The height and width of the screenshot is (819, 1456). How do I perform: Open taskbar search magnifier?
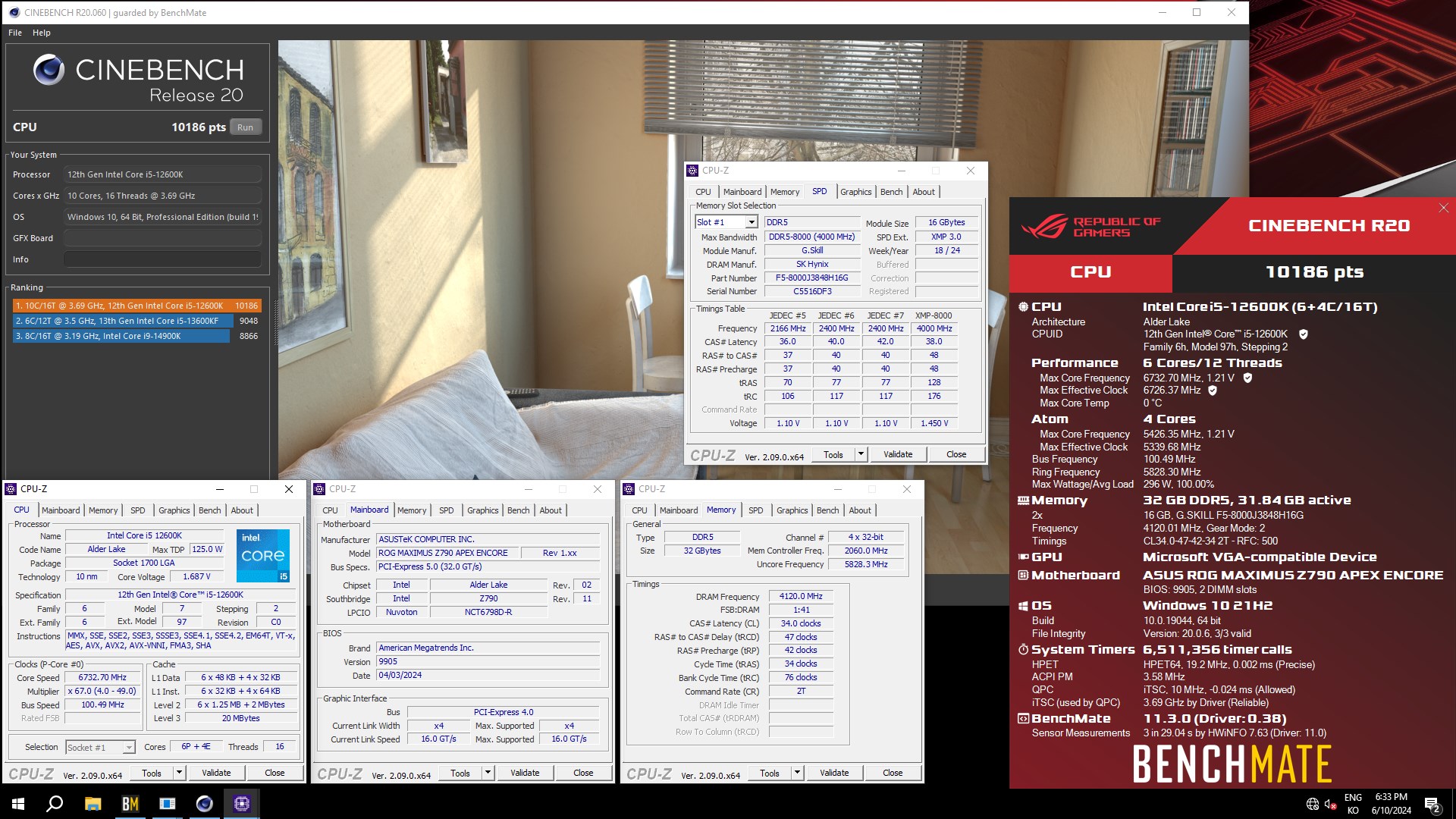pyautogui.click(x=55, y=804)
